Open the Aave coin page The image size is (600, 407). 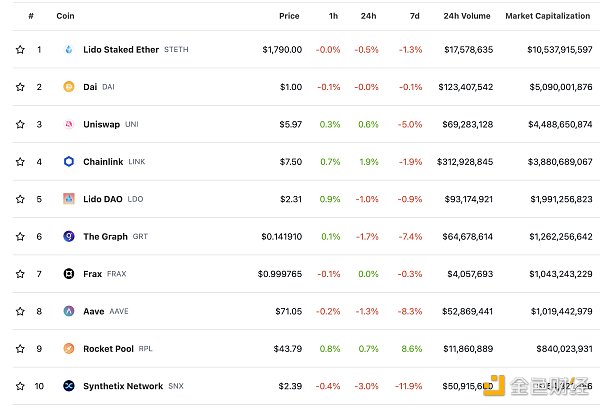94,311
